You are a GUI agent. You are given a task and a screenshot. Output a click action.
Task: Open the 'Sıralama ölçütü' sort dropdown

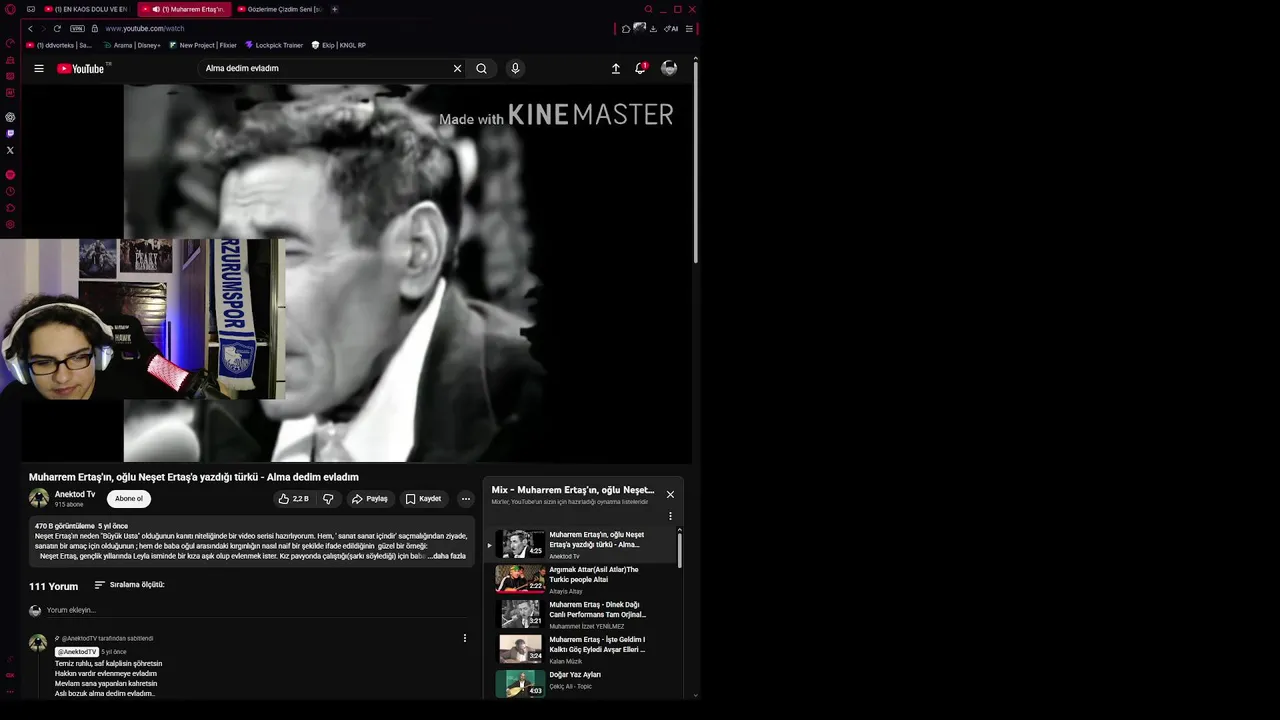pyautogui.click(x=129, y=585)
